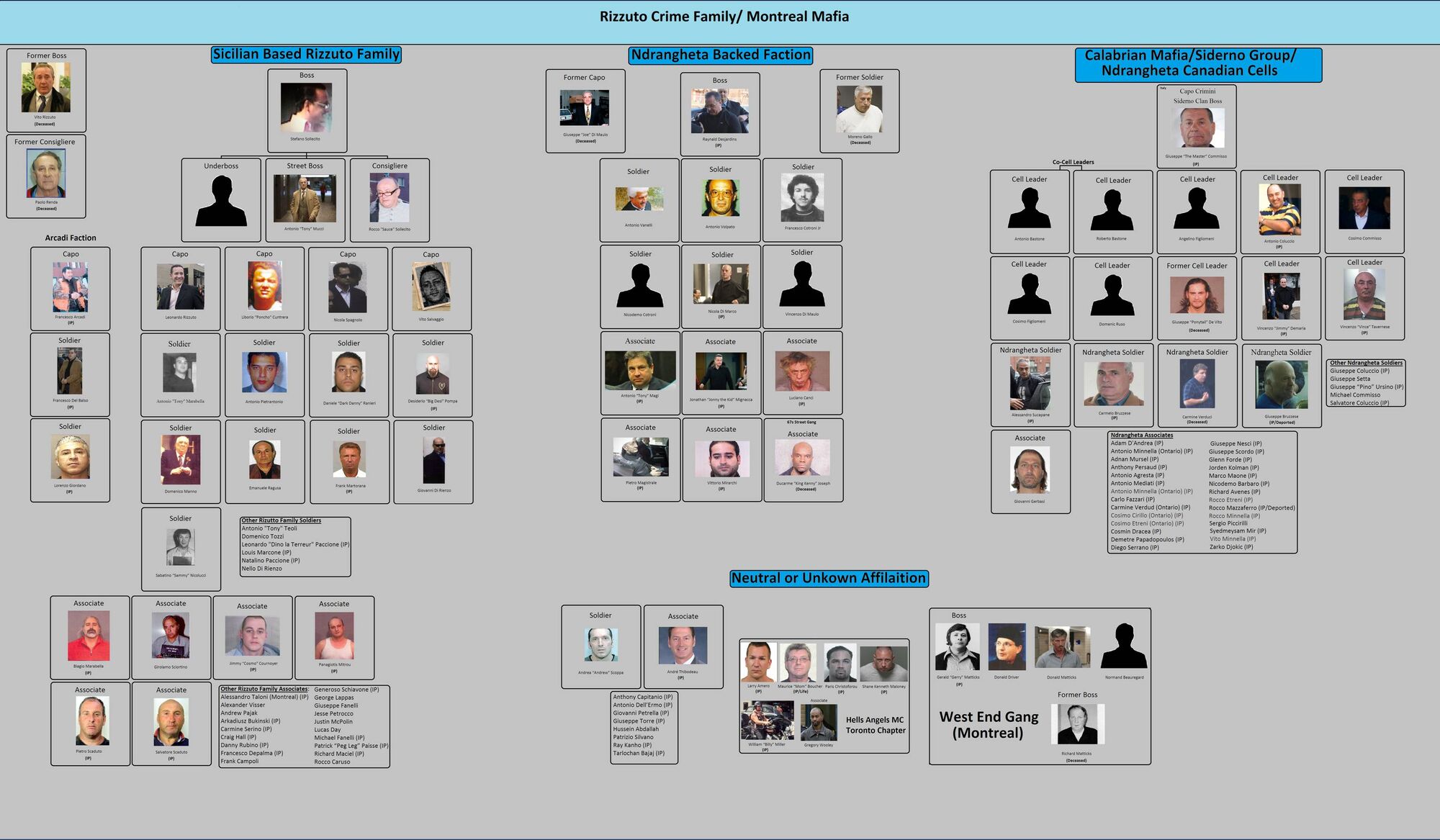Select Panagiotis Mitrou's Associate photo
Viewport: 1440px width, 840px height.
[x=334, y=636]
